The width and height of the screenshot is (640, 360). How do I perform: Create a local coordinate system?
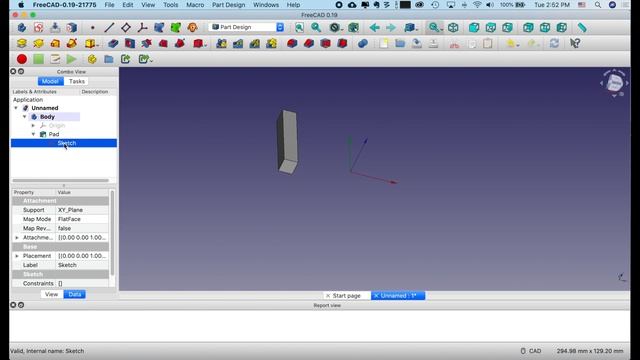[x=142, y=28]
